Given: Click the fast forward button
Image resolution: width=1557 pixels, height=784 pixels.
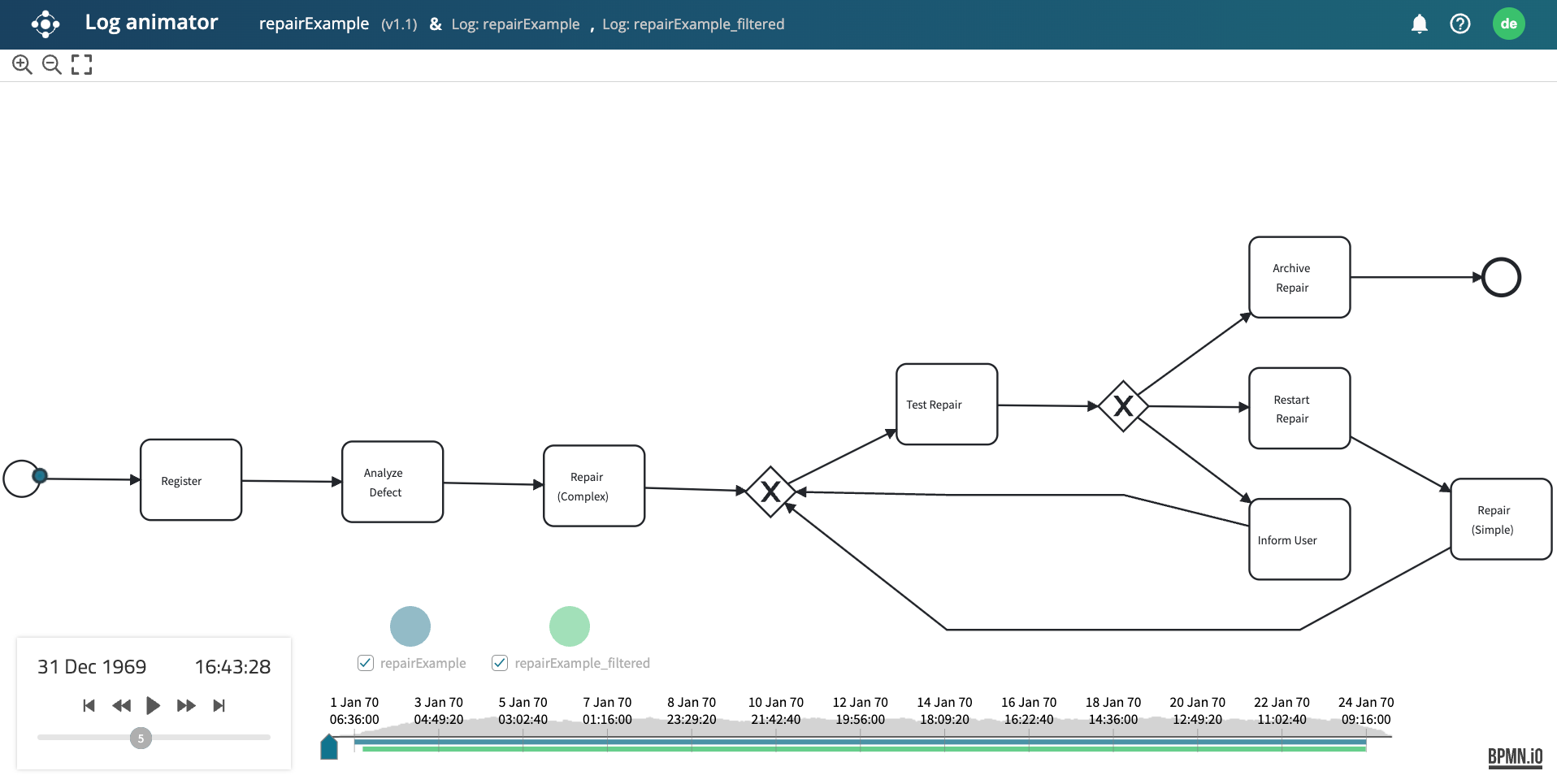Looking at the screenshot, I should (186, 705).
